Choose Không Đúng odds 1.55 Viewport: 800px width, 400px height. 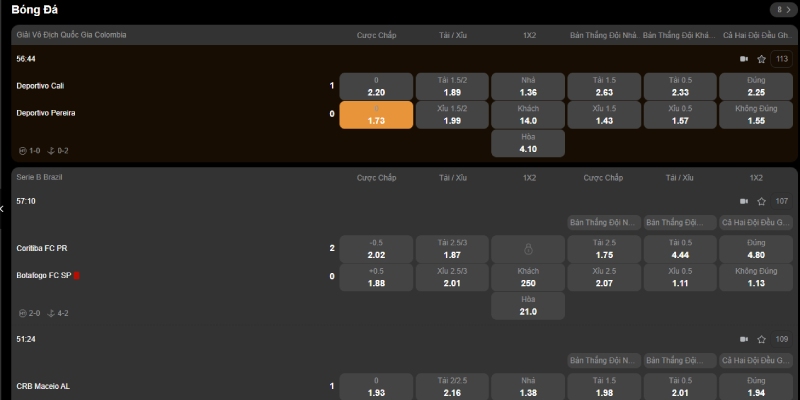[756, 114]
